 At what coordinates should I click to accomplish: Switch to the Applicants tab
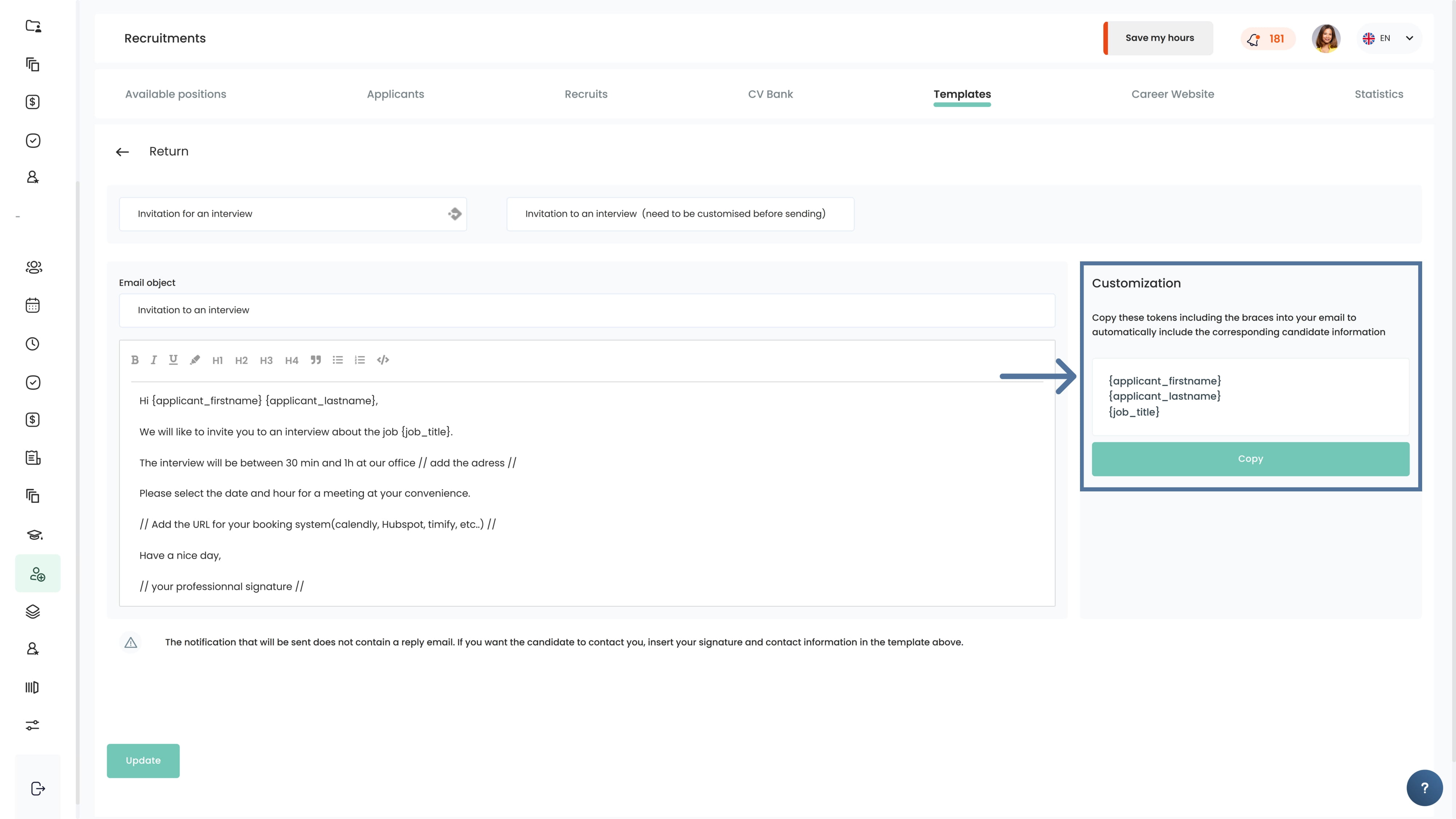pyautogui.click(x=396, y=94)
